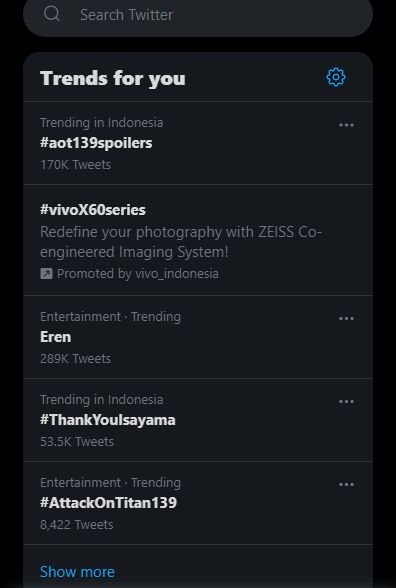Click the 289K Tweets count under Eren
This screenshot has height=588, width=396.
(75, 358)
